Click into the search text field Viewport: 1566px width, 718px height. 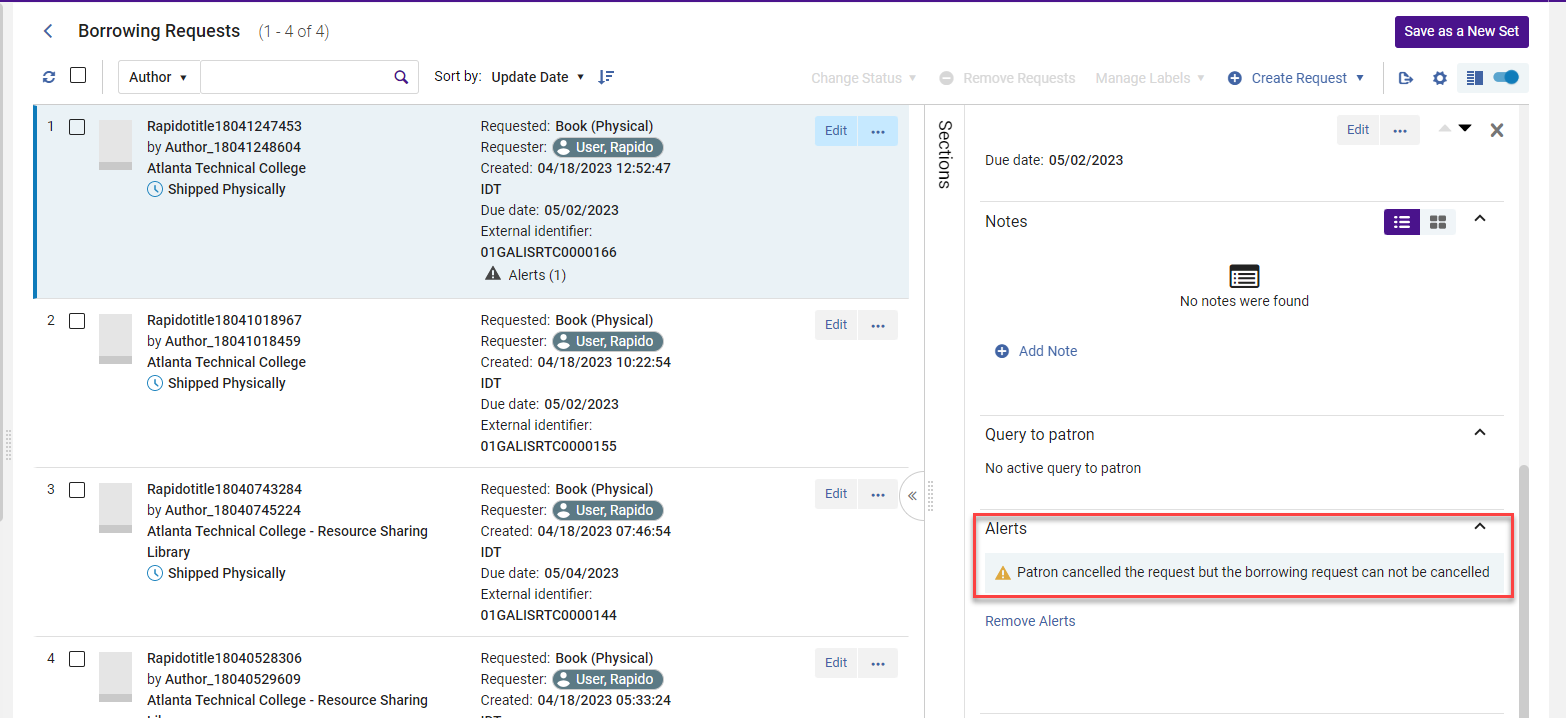(x=293, y=77)
